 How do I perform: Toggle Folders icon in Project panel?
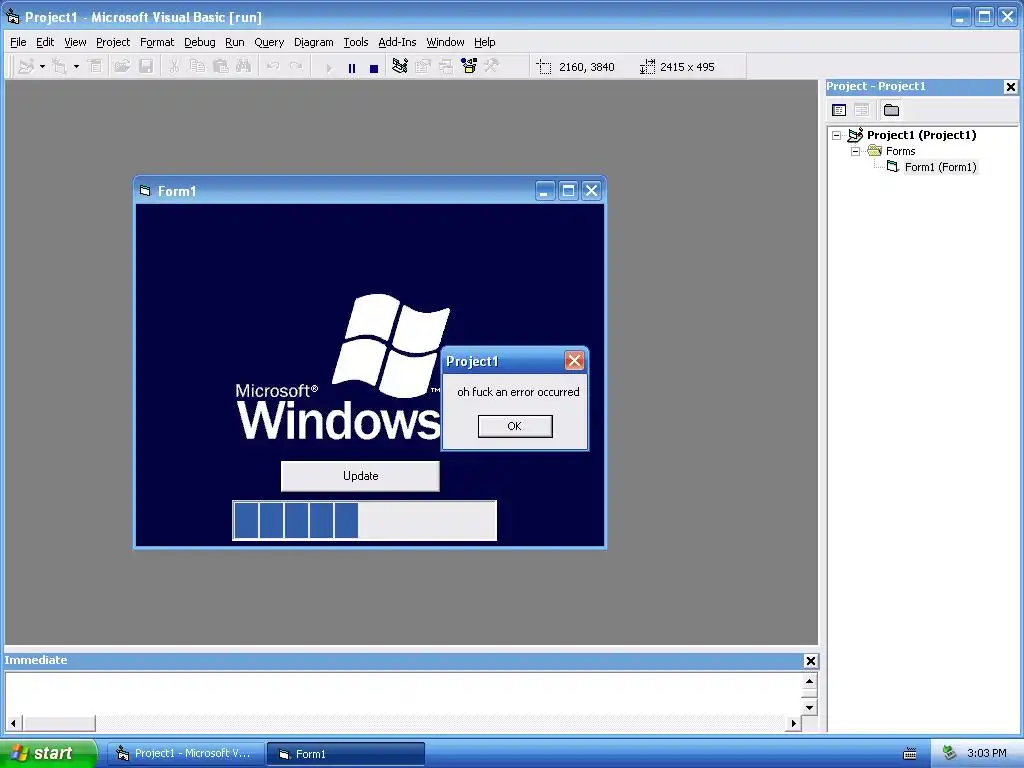pyautogui.click(x=891, y=110)
